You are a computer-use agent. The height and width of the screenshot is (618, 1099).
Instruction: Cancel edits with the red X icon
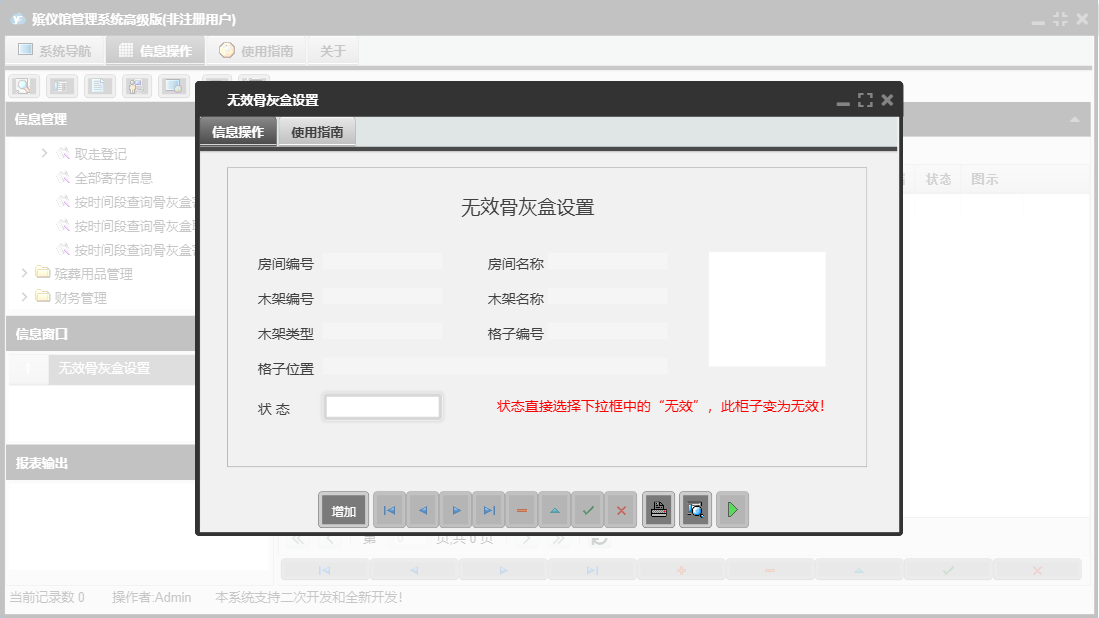click(621, 509)
